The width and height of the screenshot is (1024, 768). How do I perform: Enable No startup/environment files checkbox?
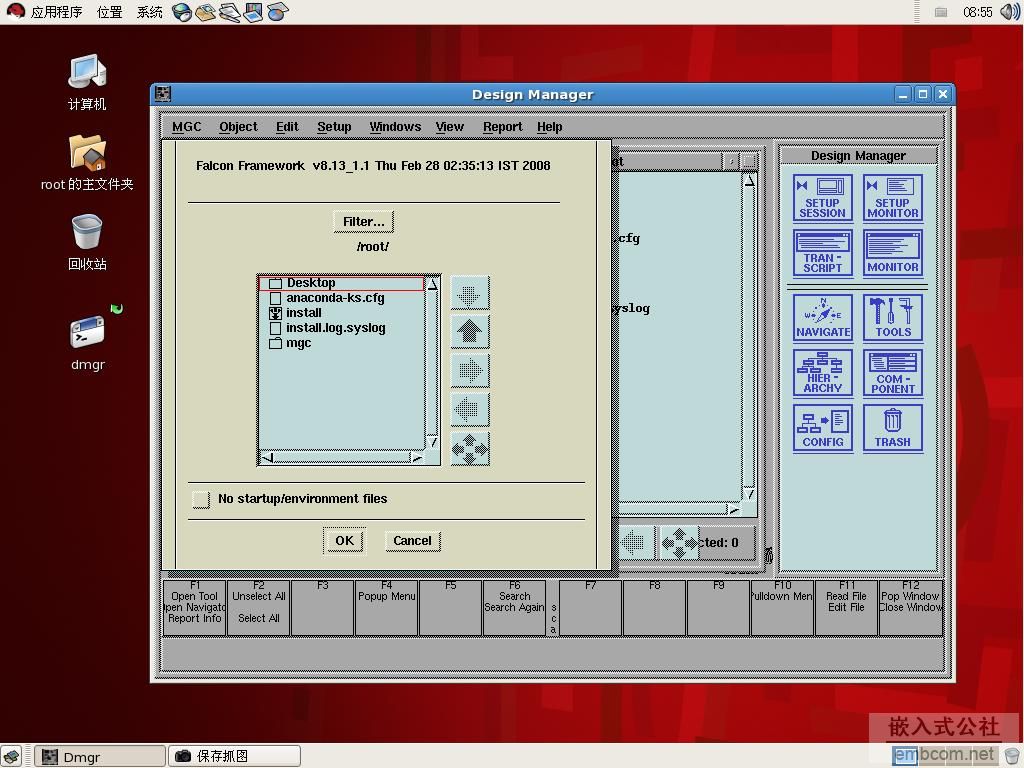201,499
